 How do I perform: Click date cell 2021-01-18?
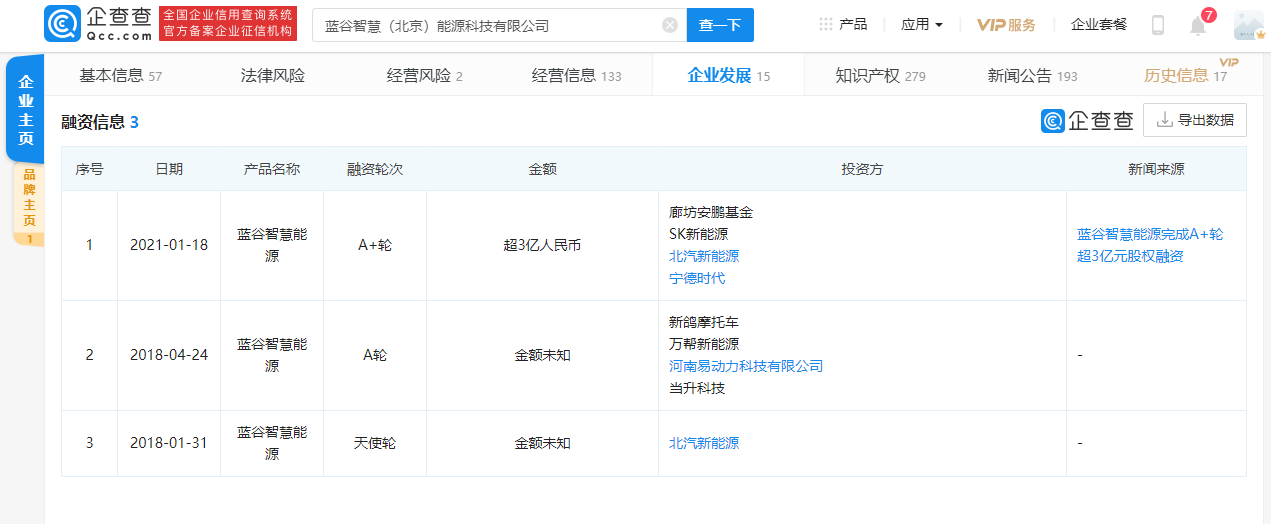[x=169, y=245]
